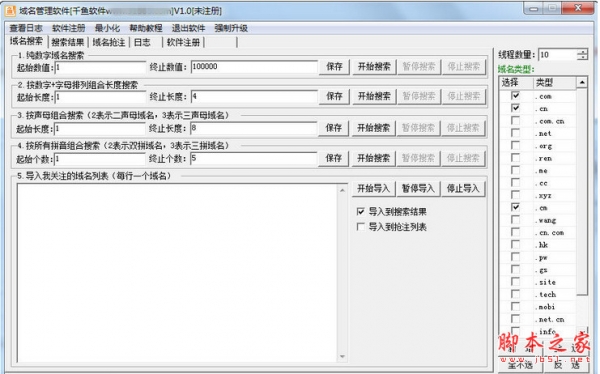This screenshot has height=374, width=600.
Task: Click the 停止导入 button
Action: coord(463,189)
